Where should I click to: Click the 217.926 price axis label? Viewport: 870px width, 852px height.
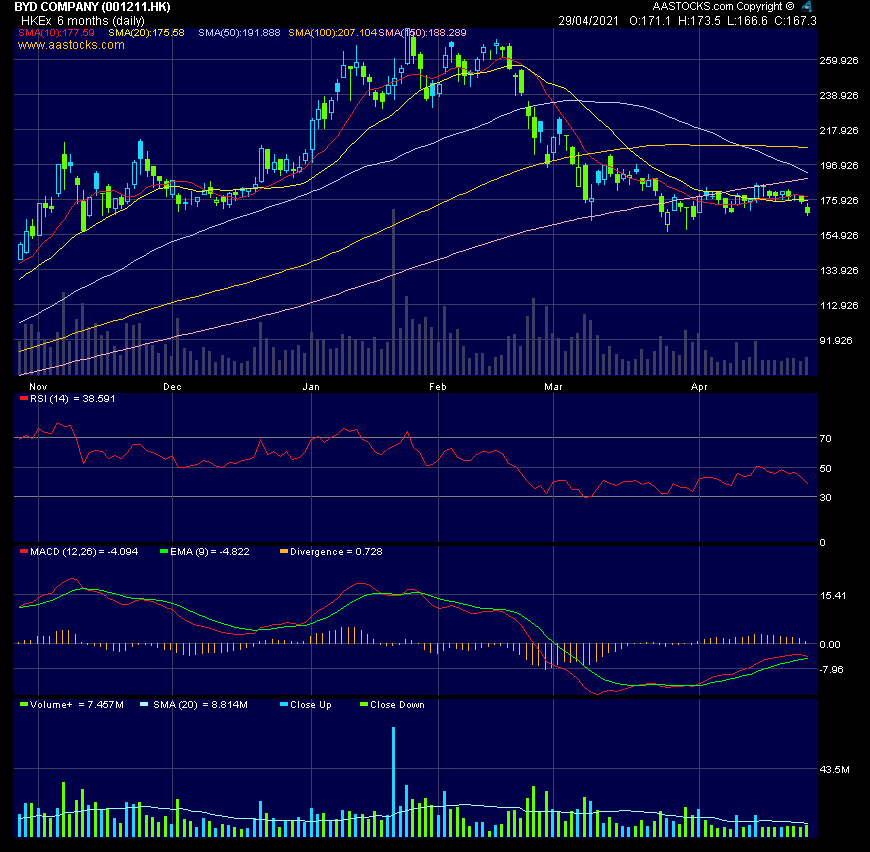tap(839, 130)
